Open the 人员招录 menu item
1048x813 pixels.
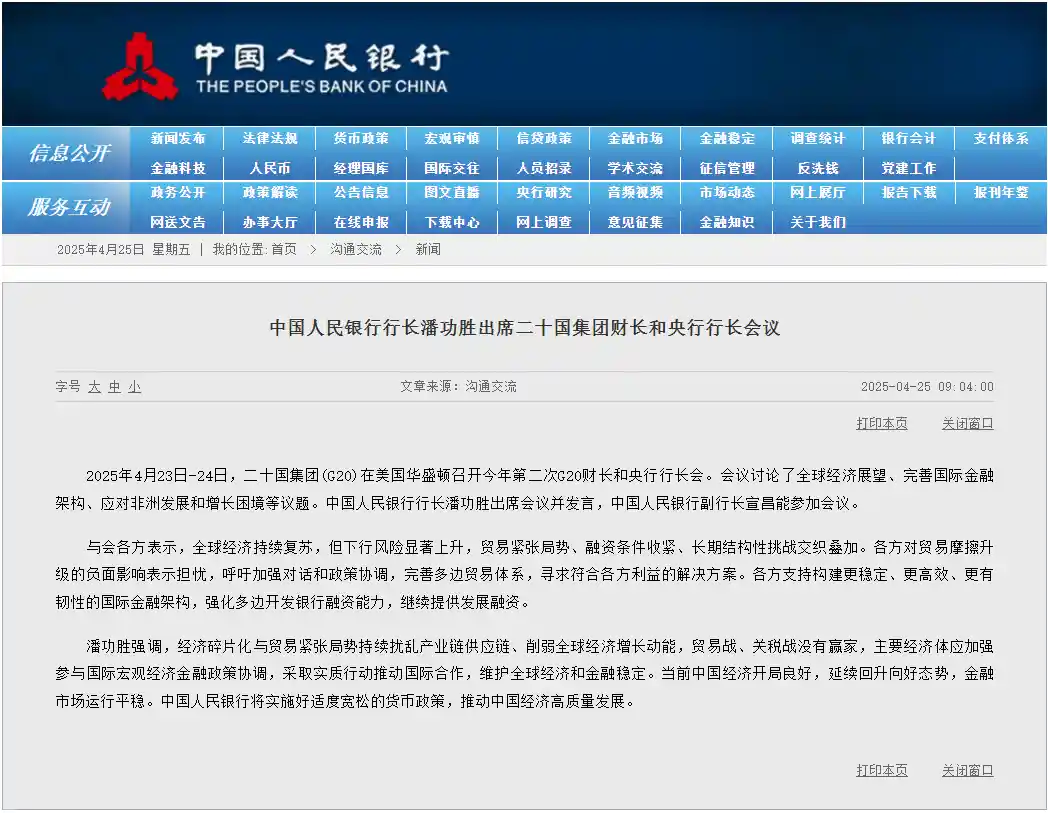coord(543,167)
